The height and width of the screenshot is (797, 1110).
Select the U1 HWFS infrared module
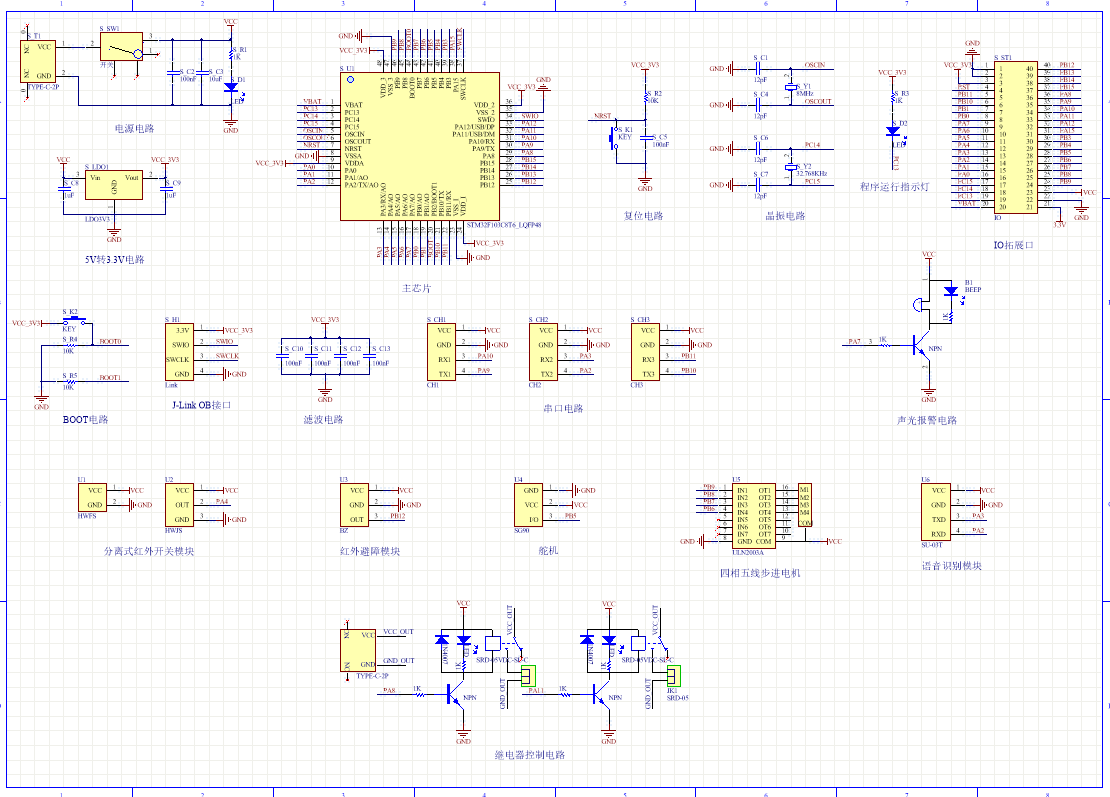tap(92, 498)
